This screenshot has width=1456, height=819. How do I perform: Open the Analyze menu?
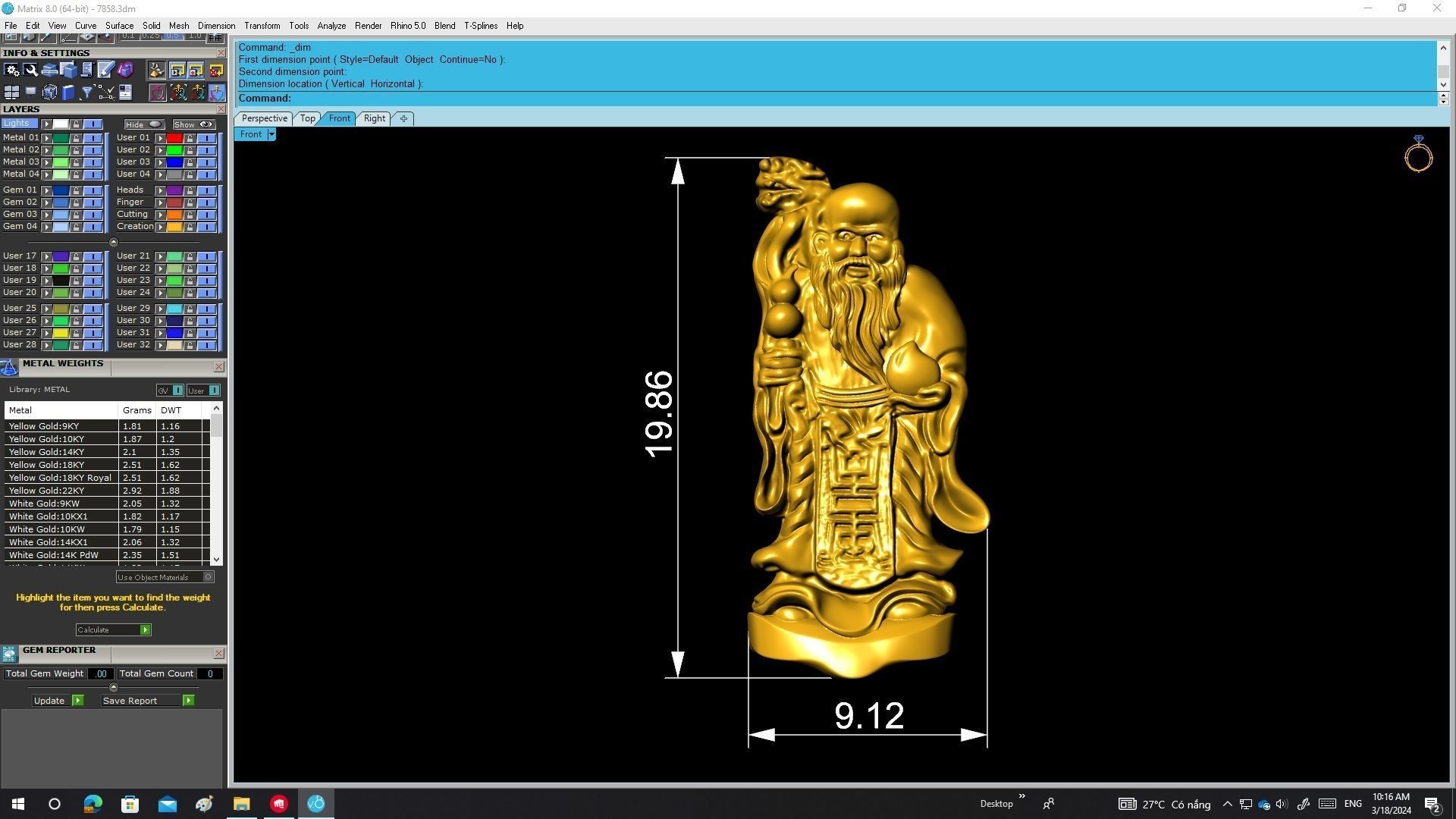click(x=331, y=26)
